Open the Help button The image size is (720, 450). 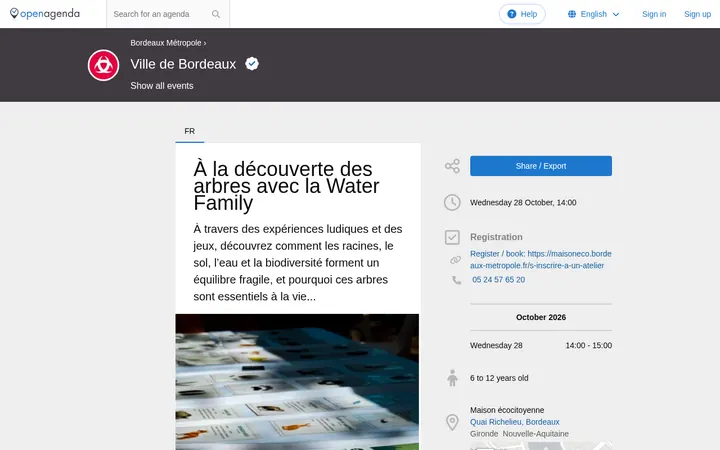[x=522, y=14]
